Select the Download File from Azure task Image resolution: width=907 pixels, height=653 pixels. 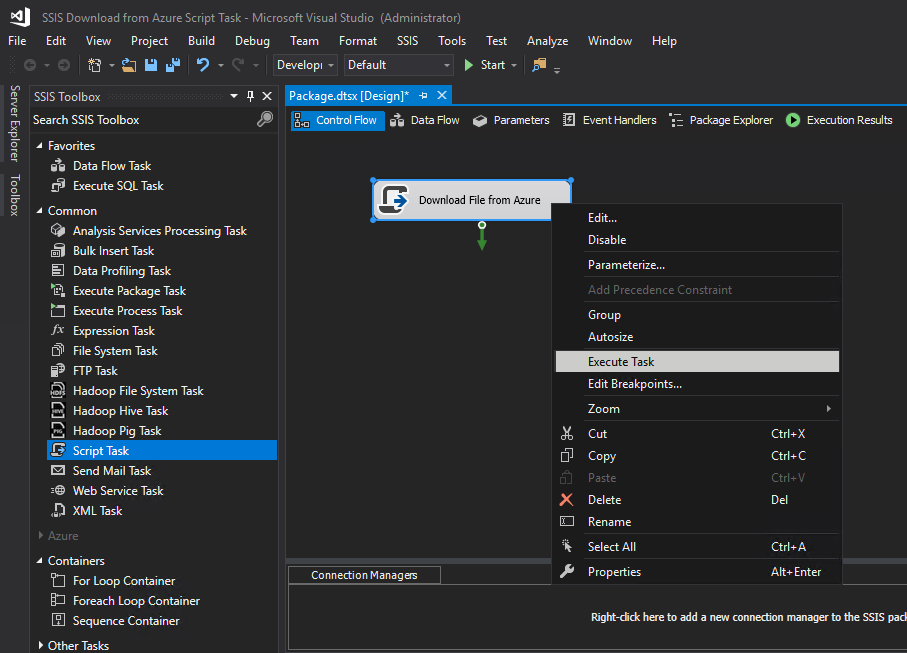[472, 200]
